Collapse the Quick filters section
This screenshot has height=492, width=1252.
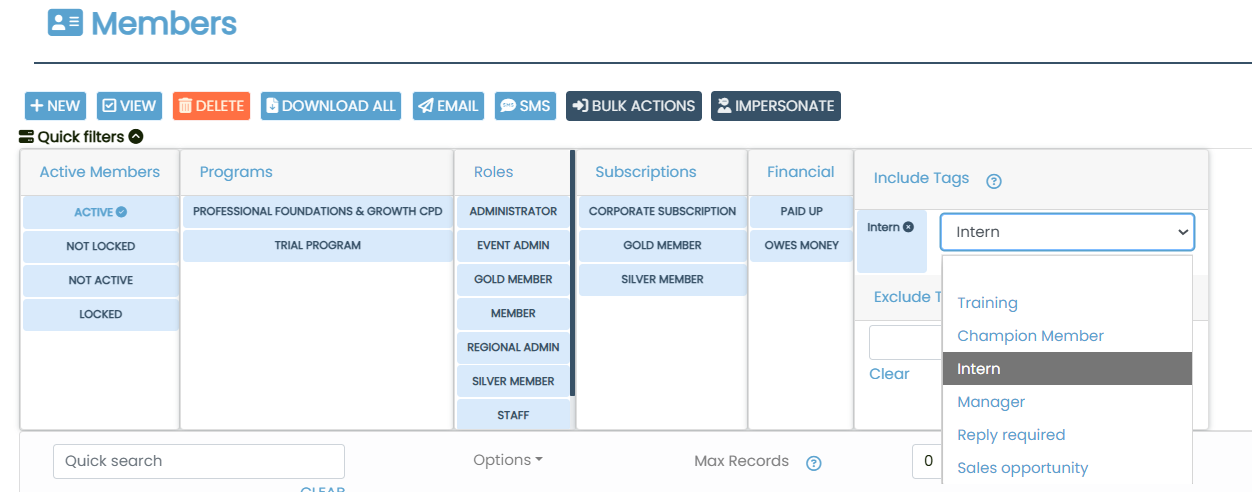coord(136,137)
